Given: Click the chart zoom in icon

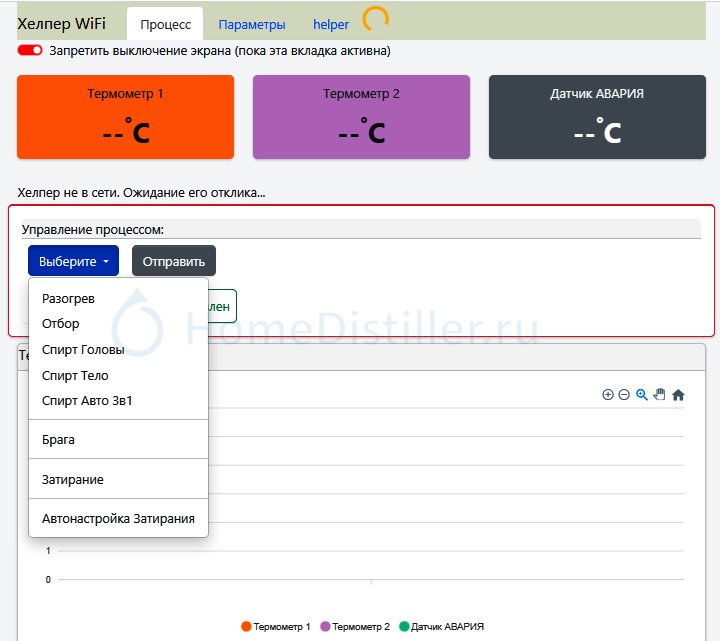Looking at the screenshot, I should 608,395.
